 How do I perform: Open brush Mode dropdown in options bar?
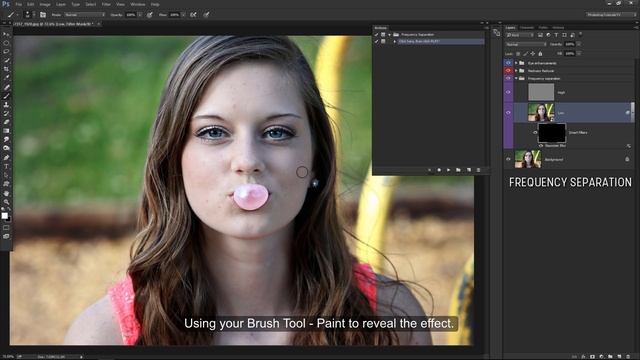click(x=84, y=15)
